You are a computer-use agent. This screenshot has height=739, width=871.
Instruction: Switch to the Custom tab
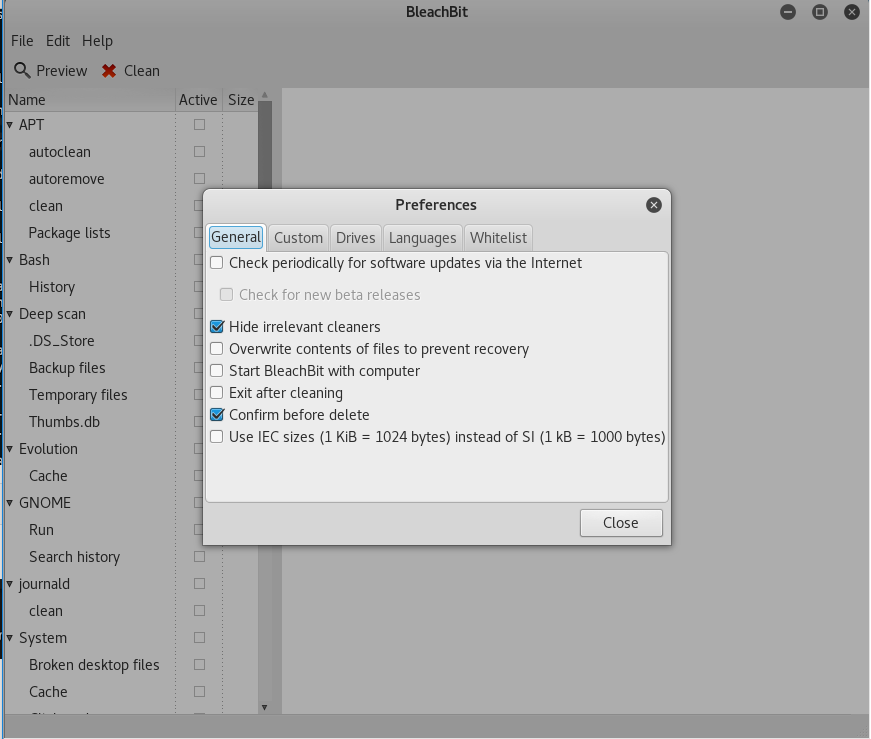pyautogui.click(x=298, y=238)
